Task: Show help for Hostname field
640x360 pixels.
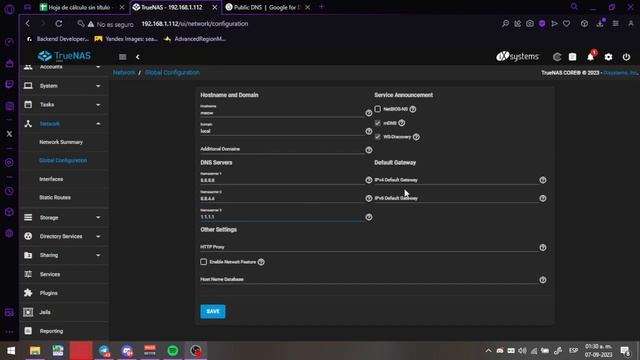Action: click(369, 113)
